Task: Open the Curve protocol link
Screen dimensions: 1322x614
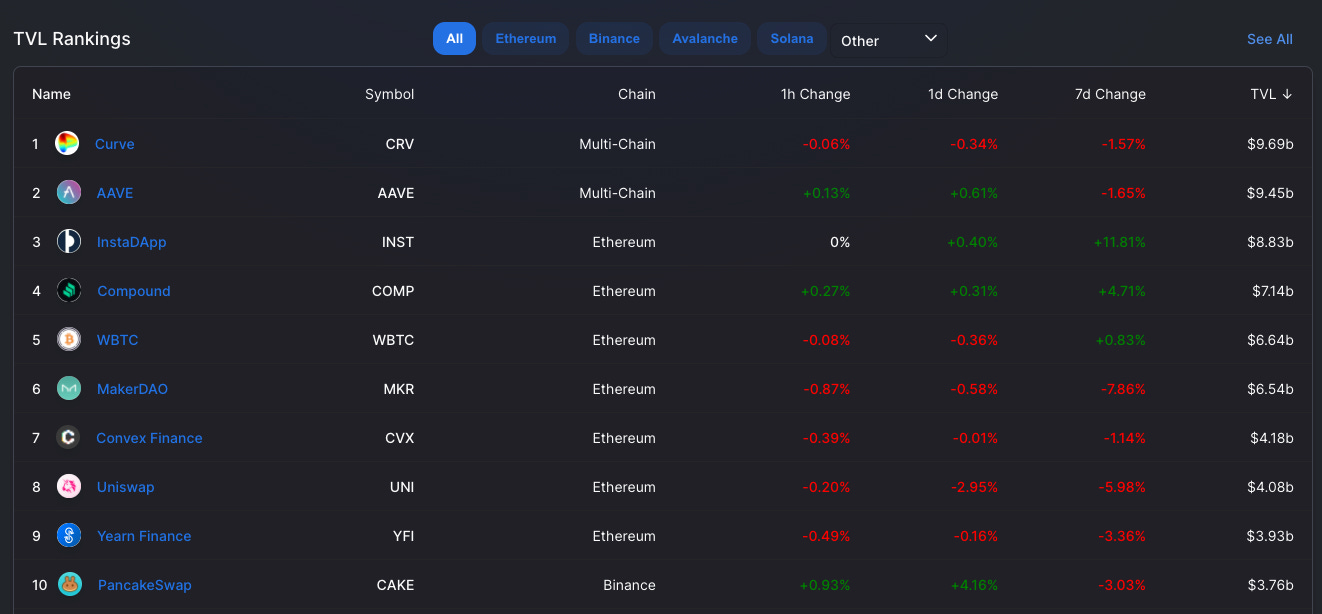Action: pyautogui.click(x=114, y=144)
